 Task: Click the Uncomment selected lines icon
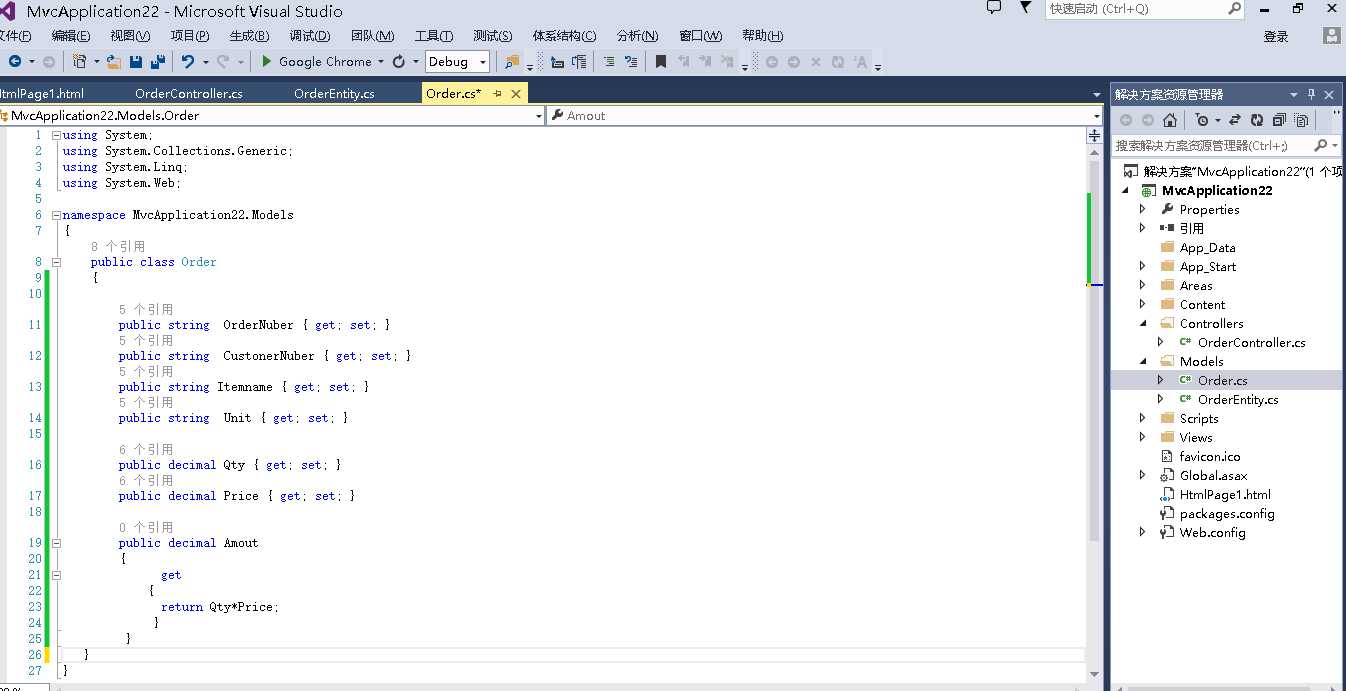pos(631,62)
